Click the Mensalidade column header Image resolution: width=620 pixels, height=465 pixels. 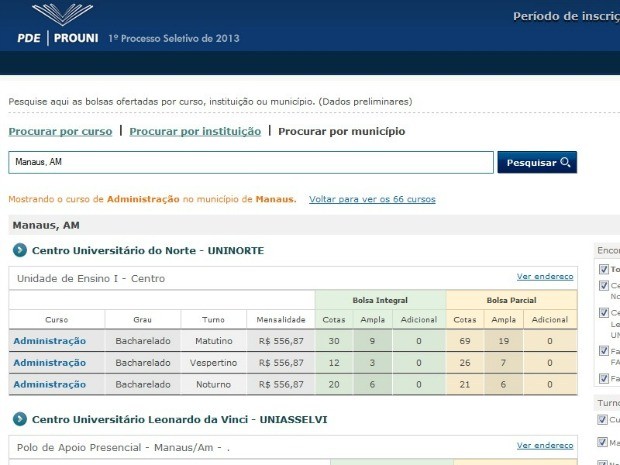click(x=281, y=319)
